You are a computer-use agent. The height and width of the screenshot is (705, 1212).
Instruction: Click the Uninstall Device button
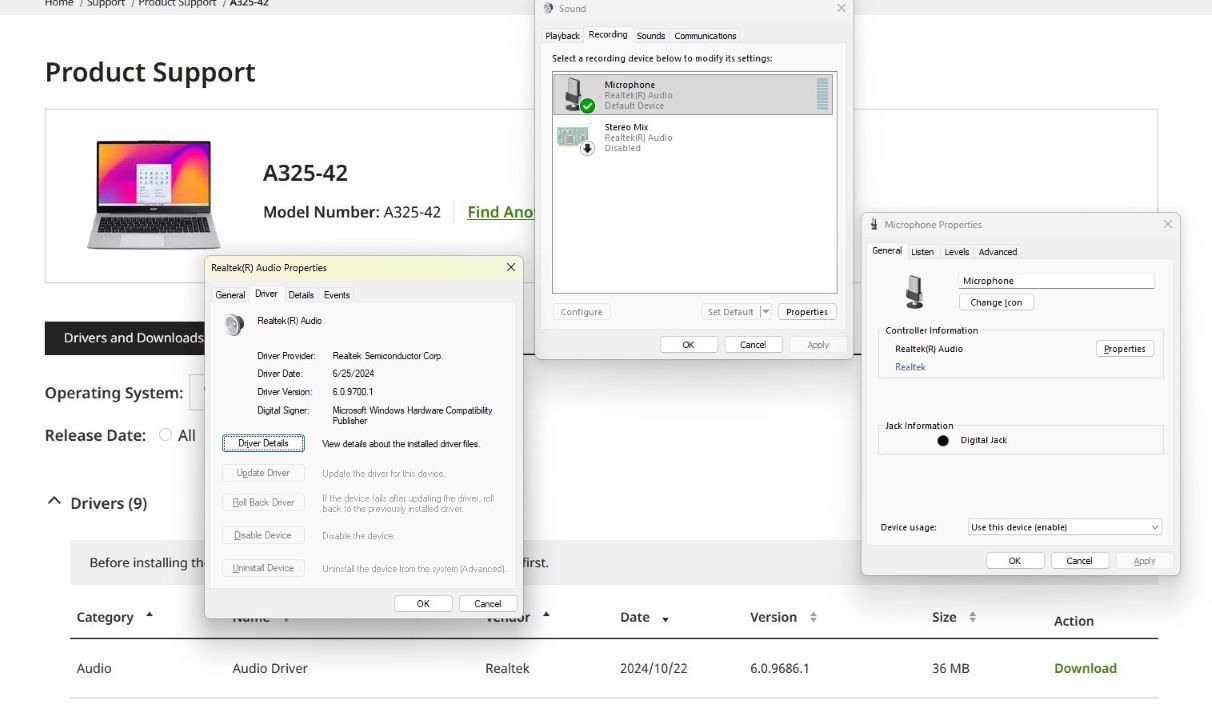(263, 568)
